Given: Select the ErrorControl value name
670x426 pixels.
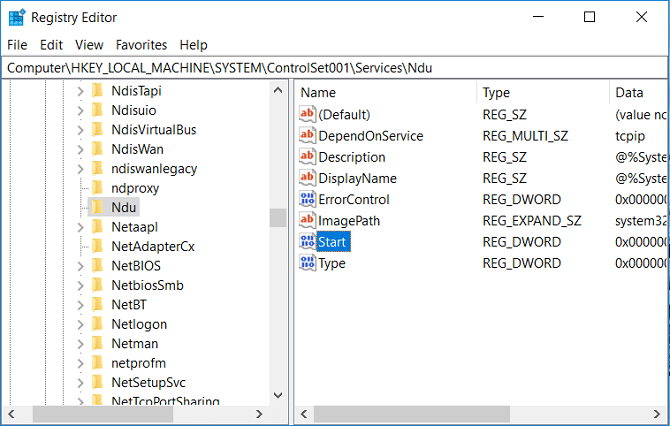Looking at the screenshot, I should (x=354, y=200).
